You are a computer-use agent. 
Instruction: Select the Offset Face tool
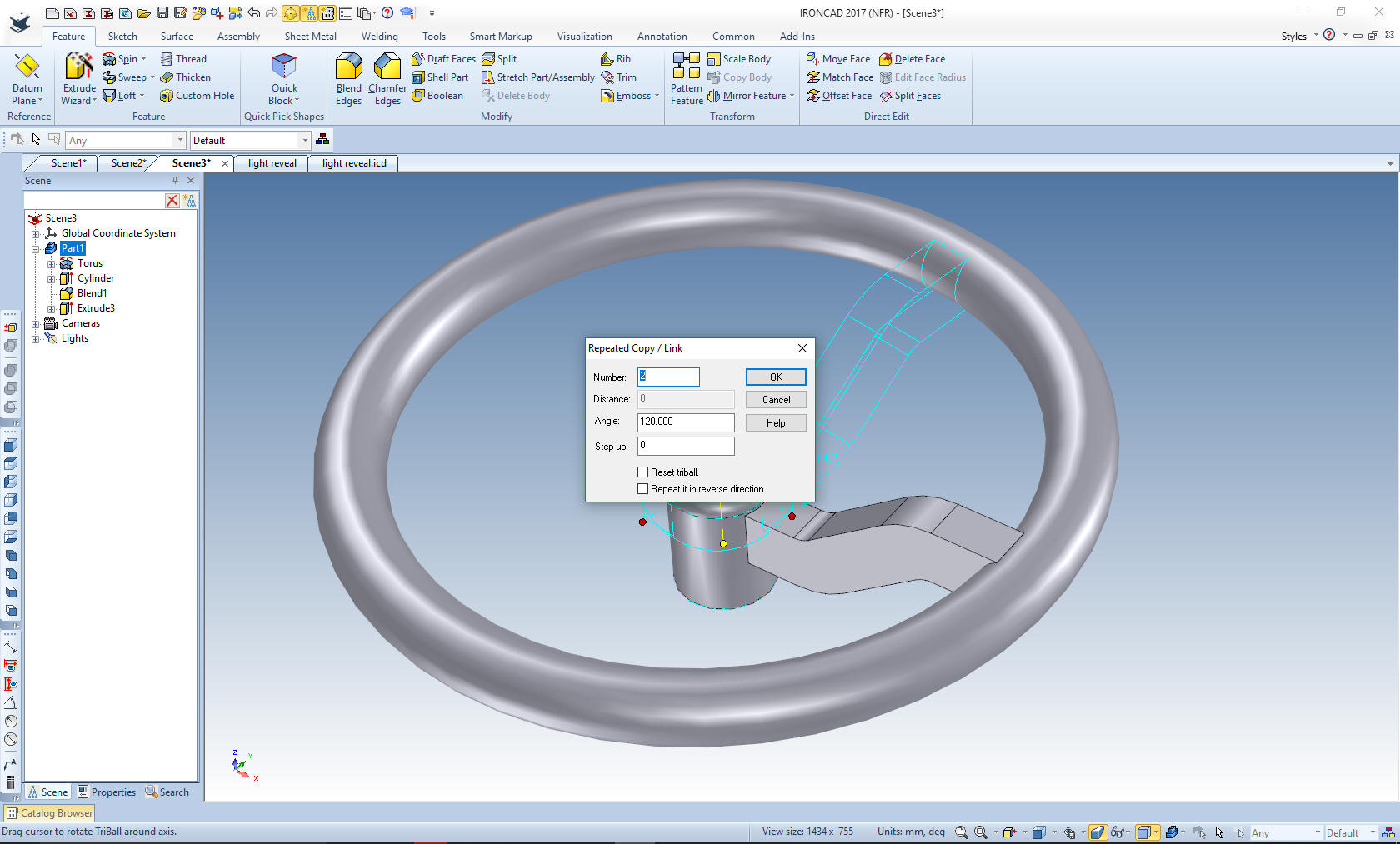coord(839,96)
